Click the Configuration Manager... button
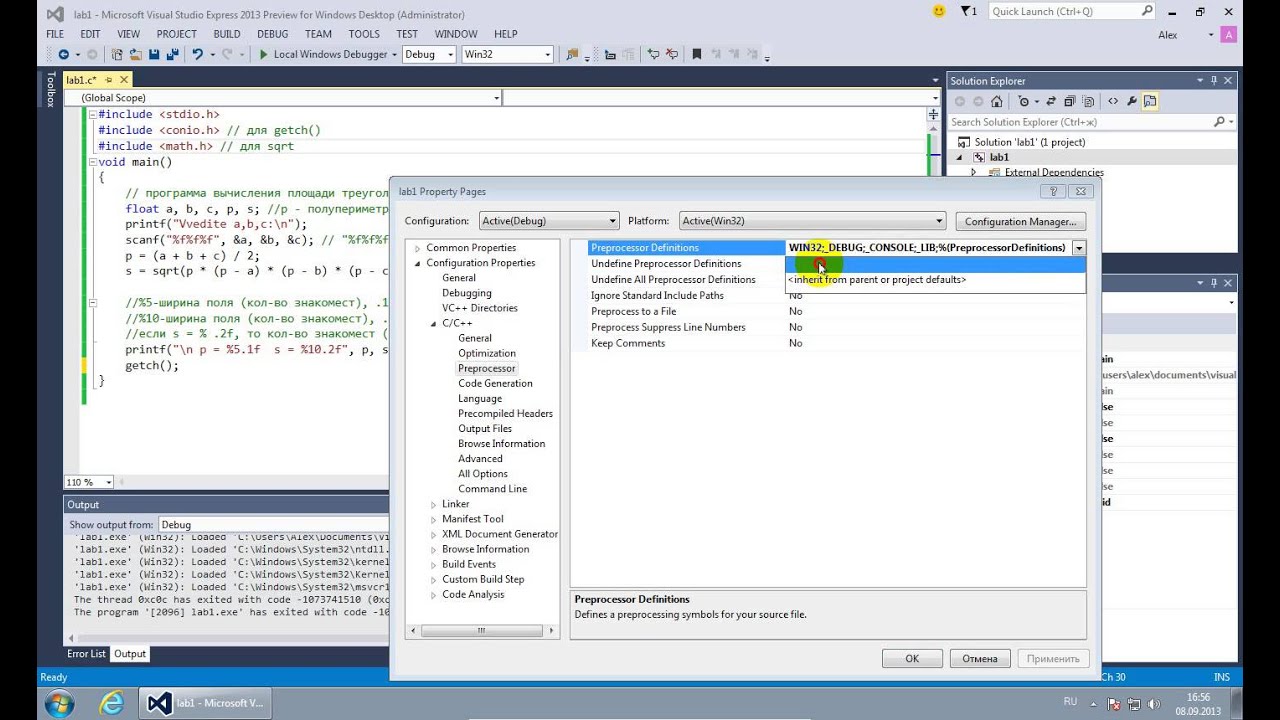 [1021, 221]
